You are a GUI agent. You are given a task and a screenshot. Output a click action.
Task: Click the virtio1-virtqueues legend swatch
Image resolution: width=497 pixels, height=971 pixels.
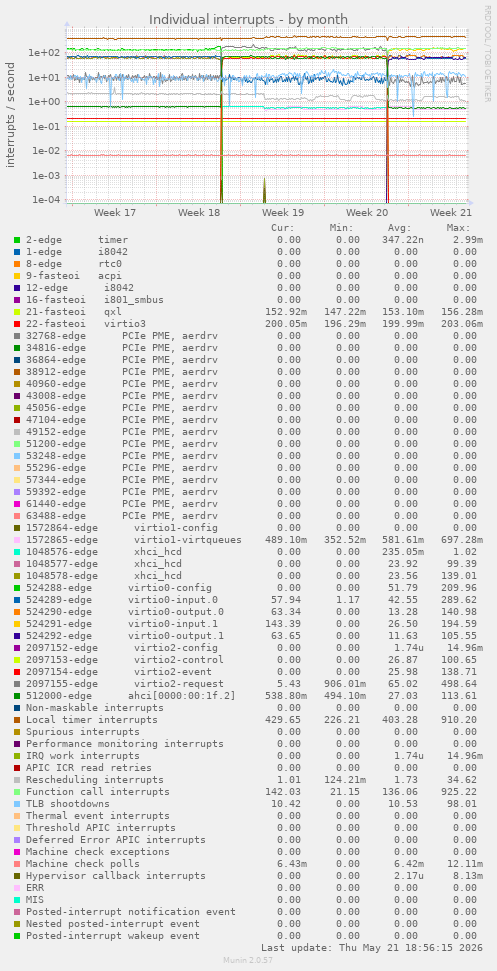click(x=17, y=540)
